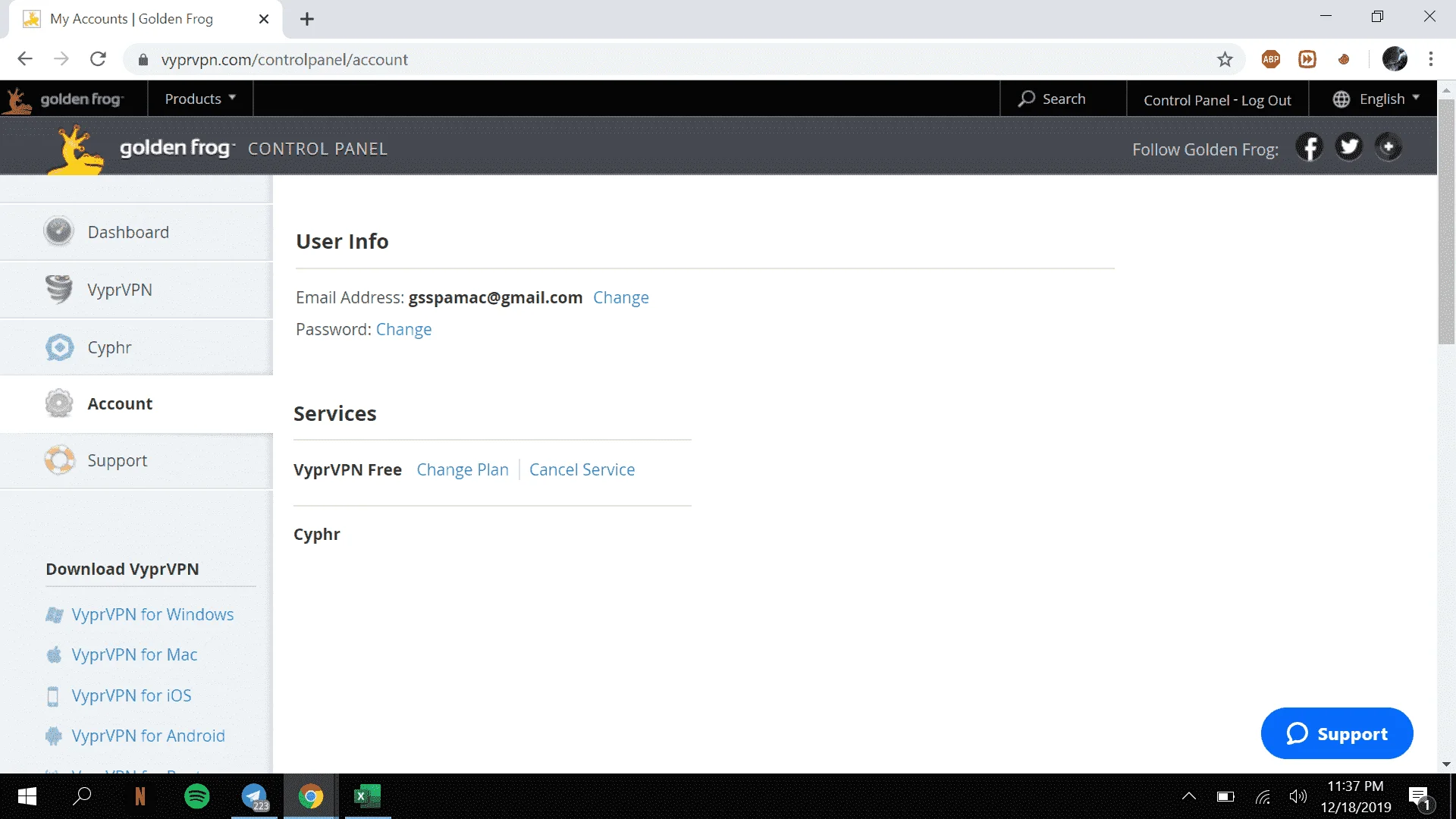Viewport: 1456px width, 819px height.
Task: Open the Products dropdown menu
Action: [x=200, y=99]
